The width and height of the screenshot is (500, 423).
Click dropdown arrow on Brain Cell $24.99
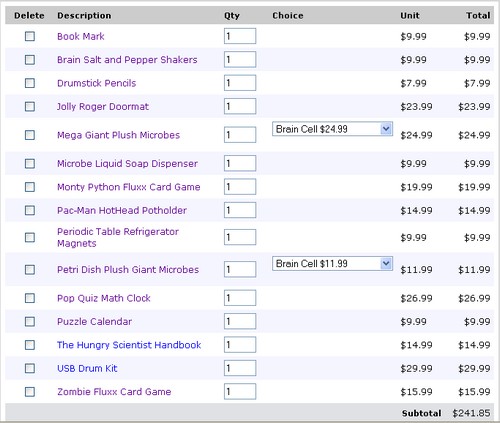386,129
